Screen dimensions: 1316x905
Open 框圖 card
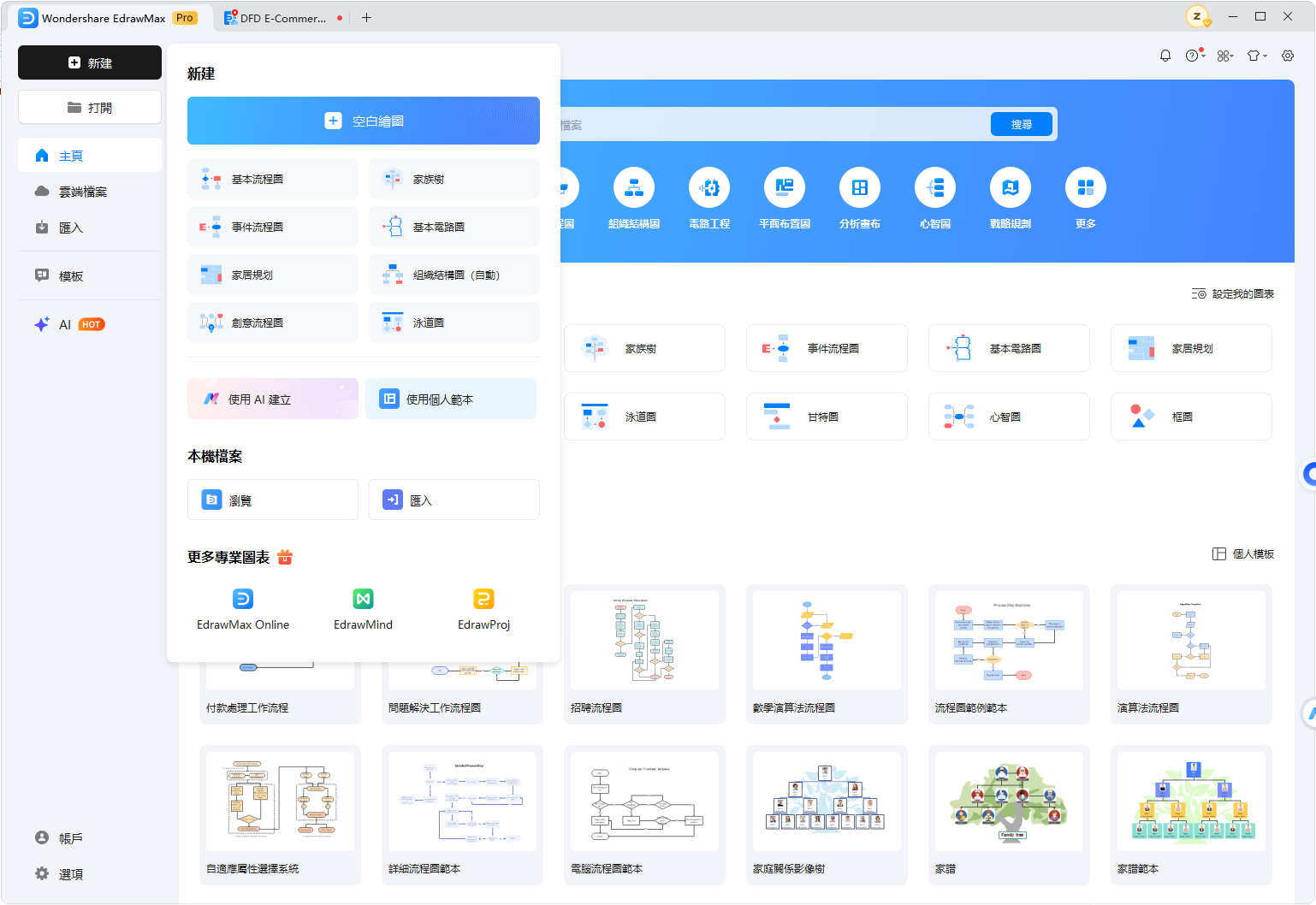[x=1191, y=417]
